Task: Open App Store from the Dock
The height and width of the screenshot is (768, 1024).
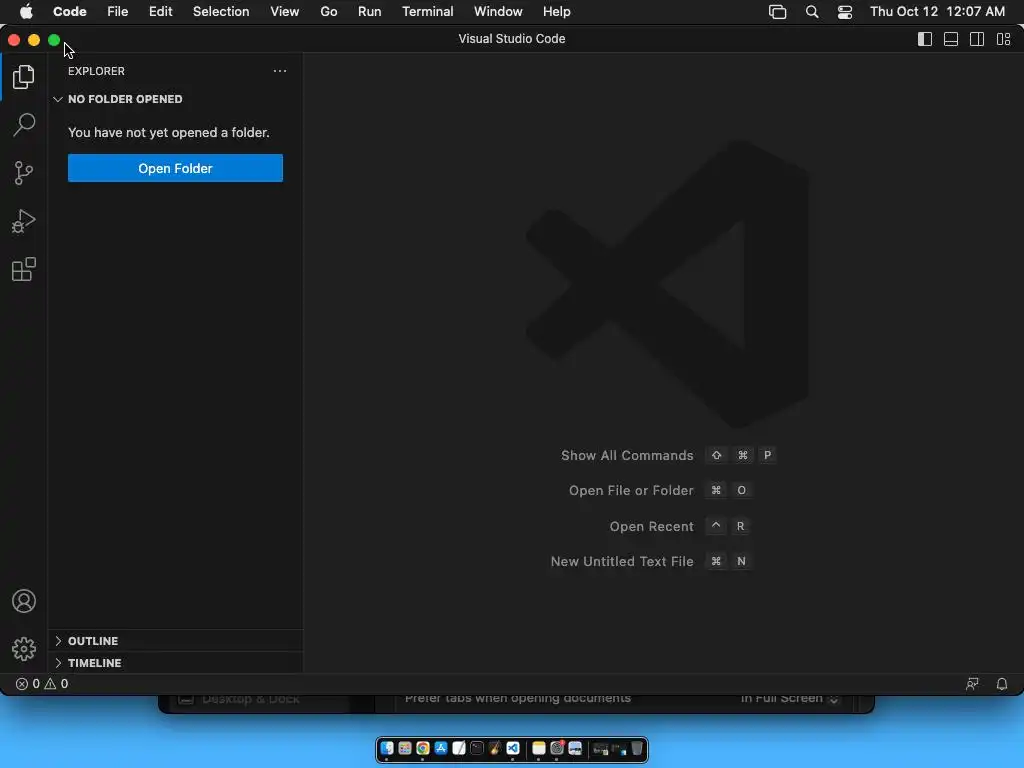Action: point(441,748)
